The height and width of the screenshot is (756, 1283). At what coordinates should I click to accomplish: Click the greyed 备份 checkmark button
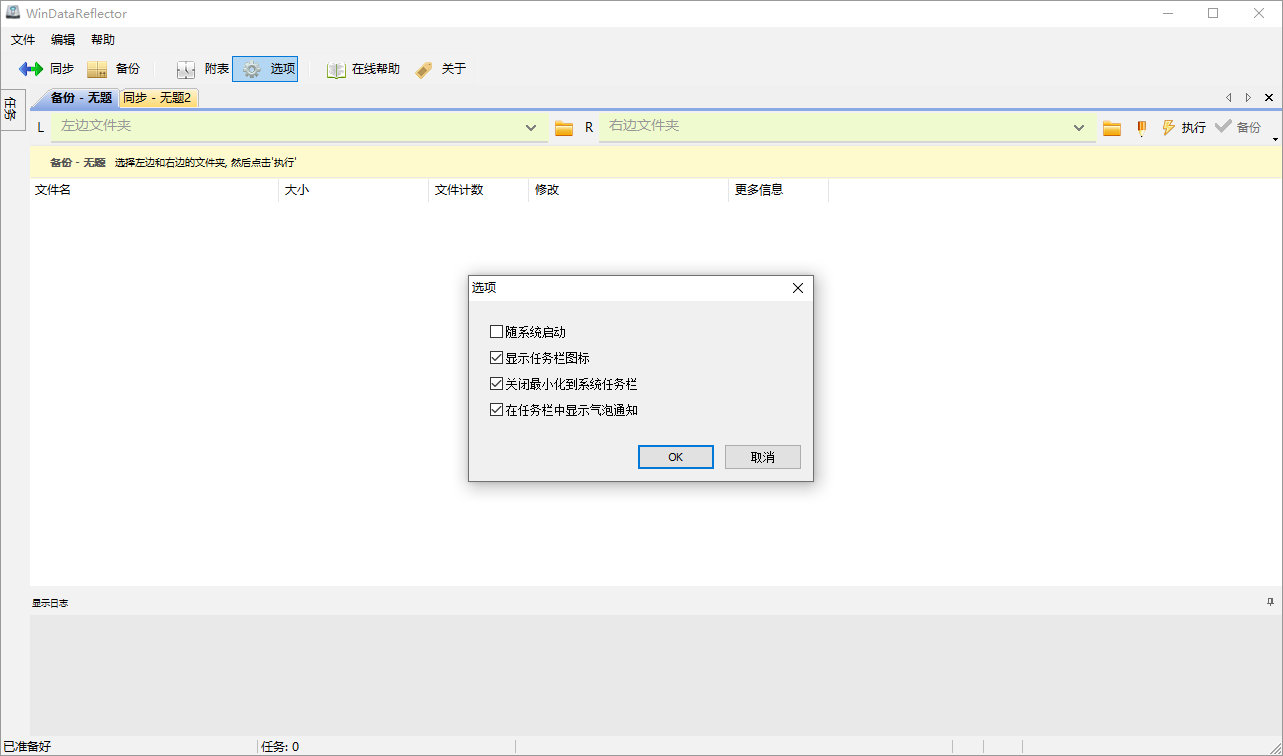[1238, 128]
